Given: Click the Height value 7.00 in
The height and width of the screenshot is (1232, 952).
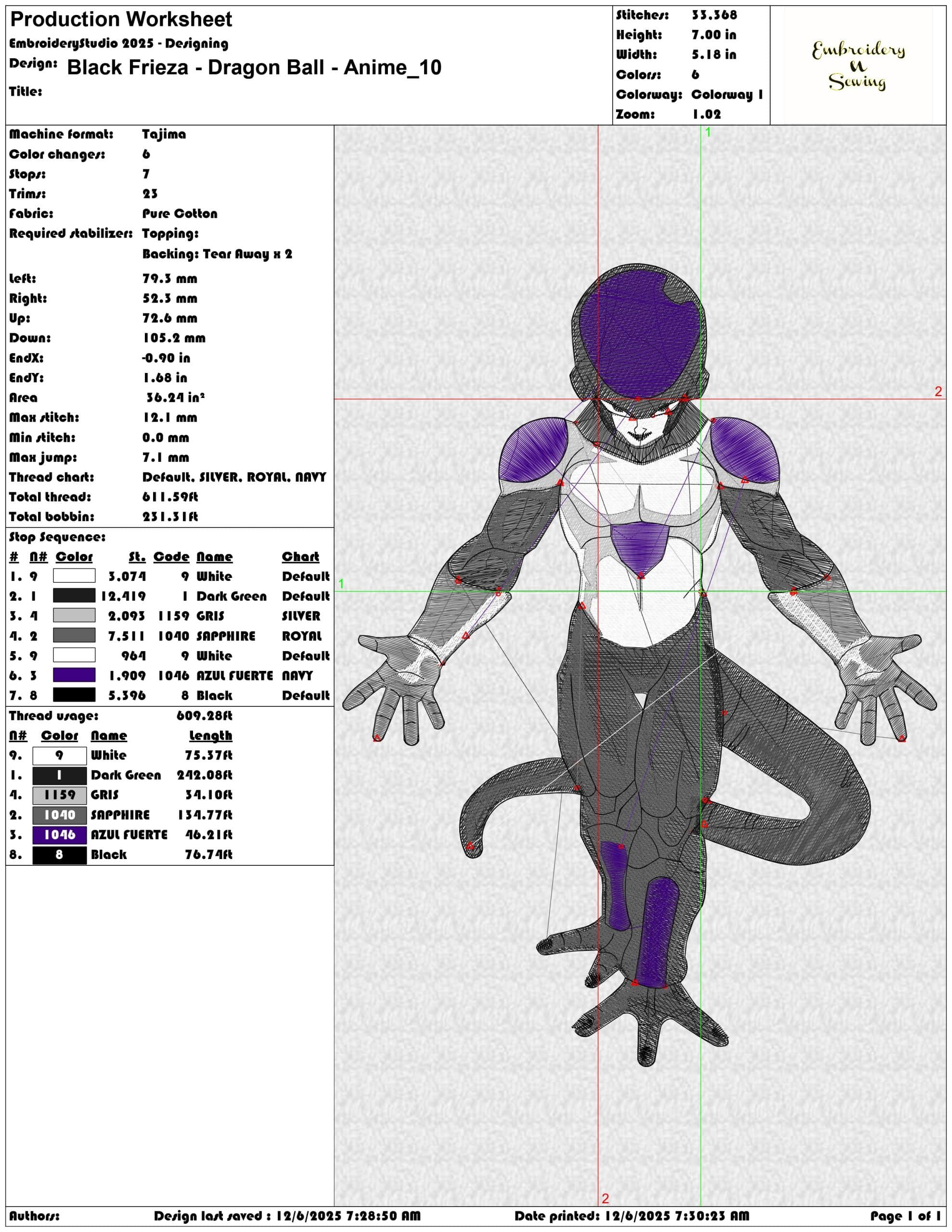Looking at the screenshot, I should (714, 35).
